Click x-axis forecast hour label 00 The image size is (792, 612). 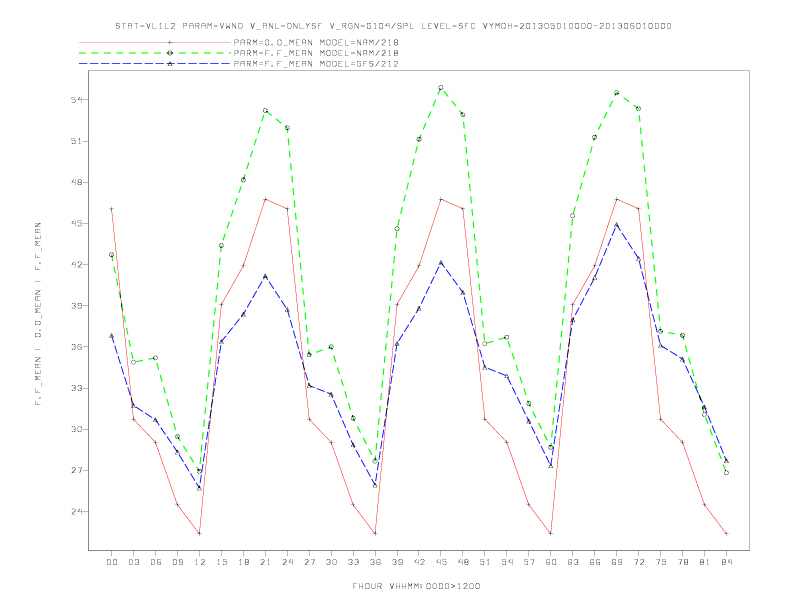[x=112, y=562]
